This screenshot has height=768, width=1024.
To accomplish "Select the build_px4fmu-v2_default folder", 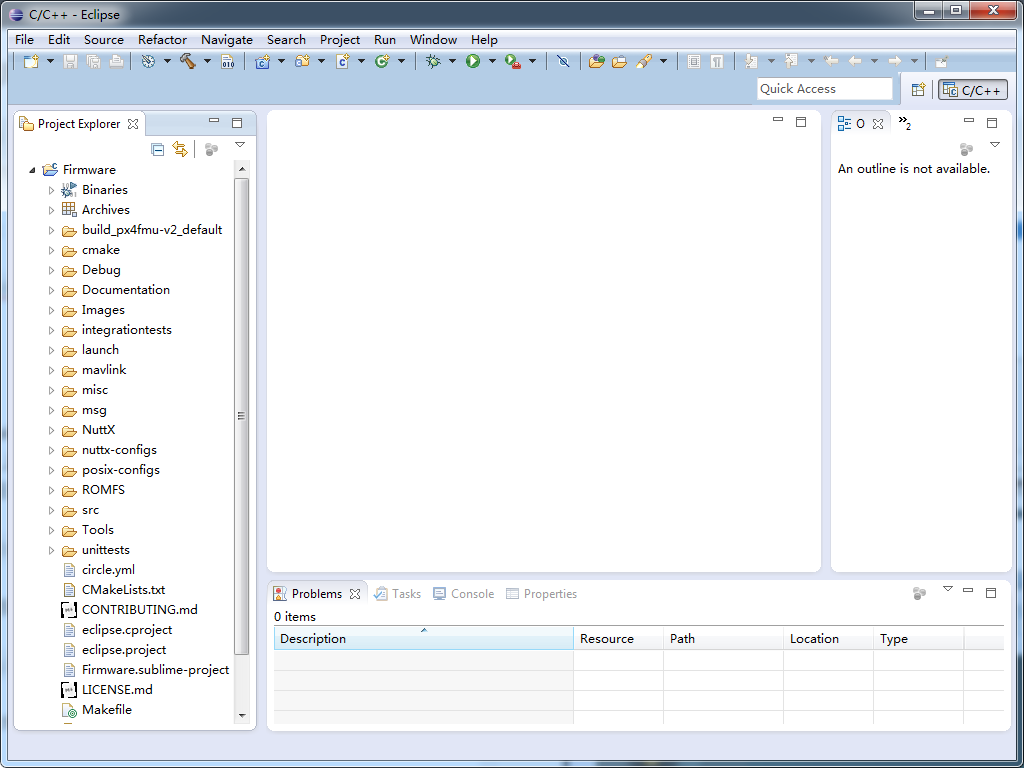I will (x=152, y=230).
